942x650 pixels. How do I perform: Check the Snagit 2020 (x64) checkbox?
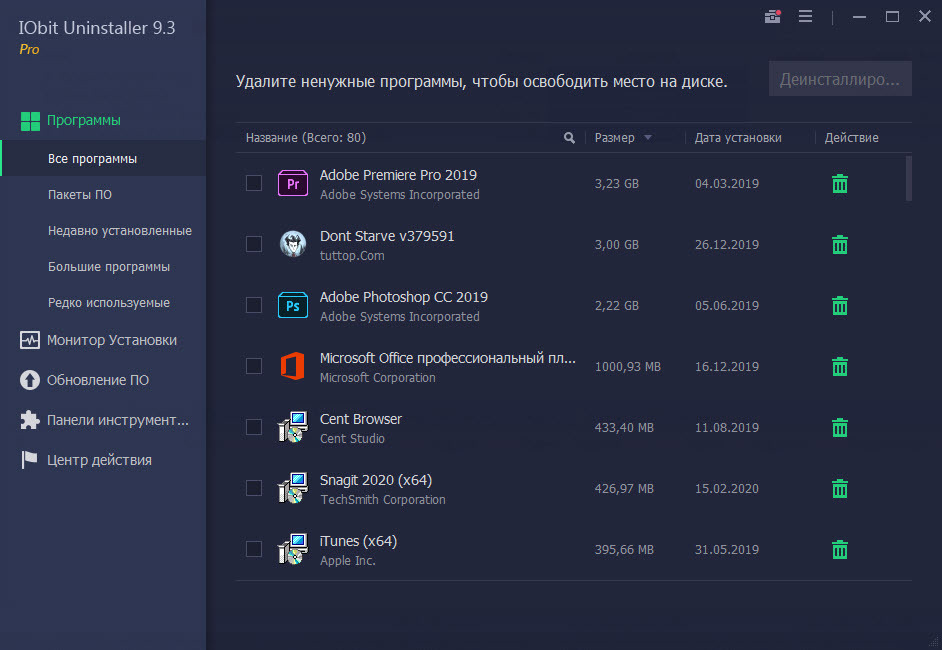click(x=254, y=488)
